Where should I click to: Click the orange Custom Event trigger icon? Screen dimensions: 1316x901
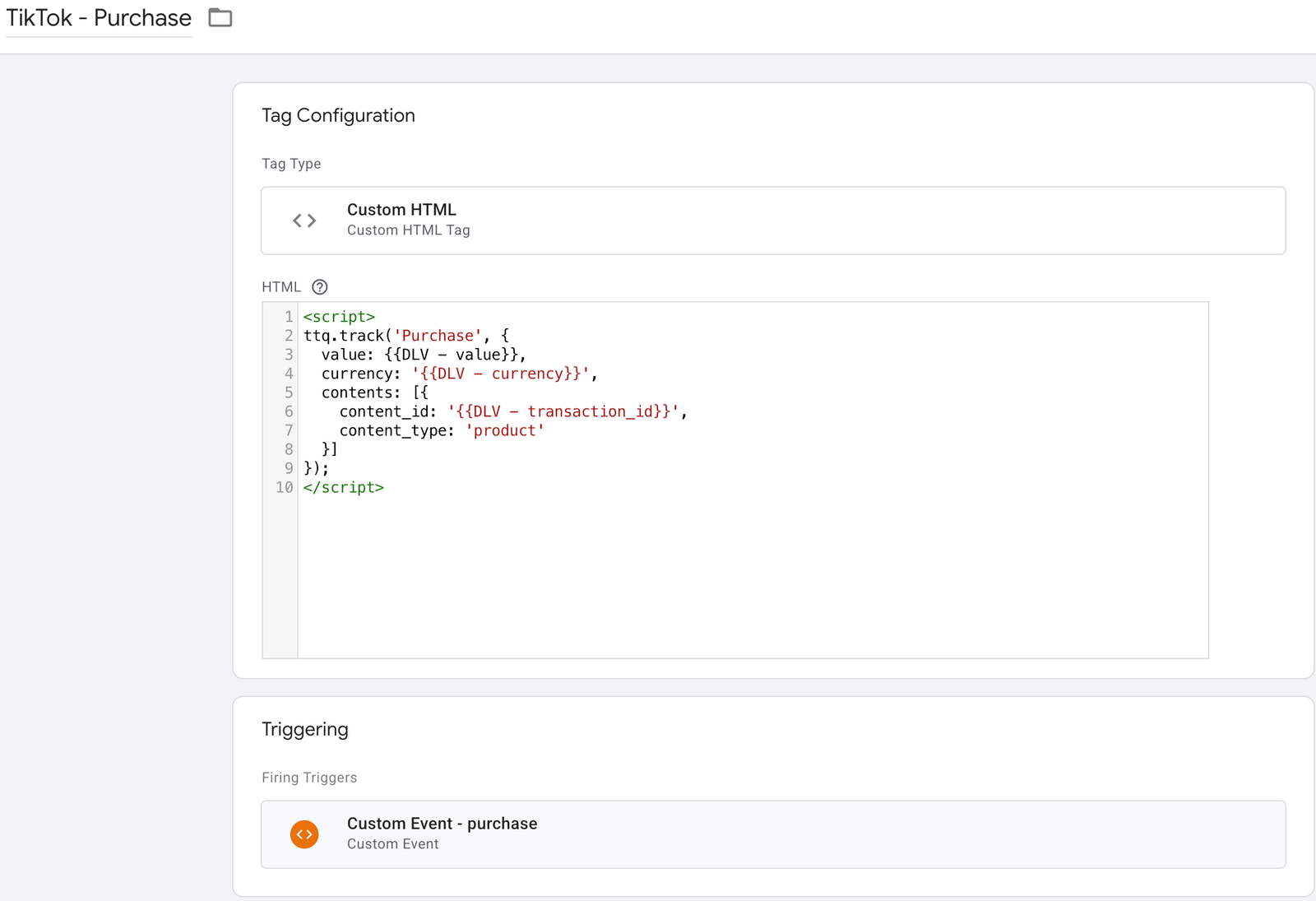tap(304, 834)
